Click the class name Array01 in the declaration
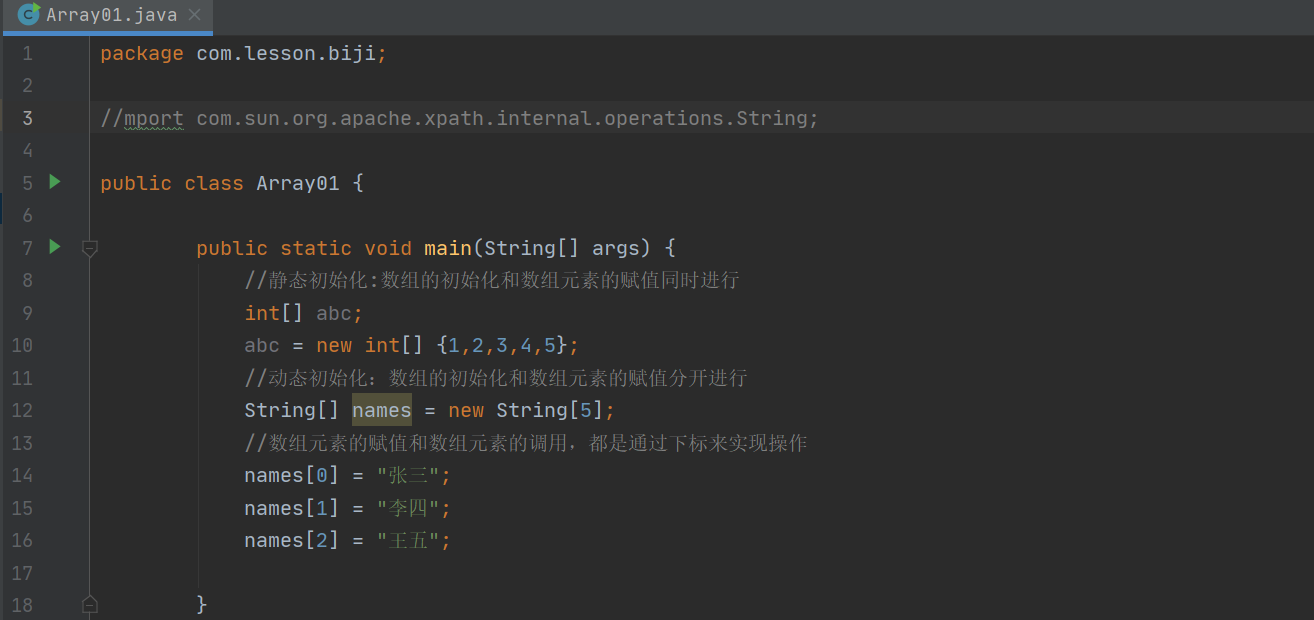 tap(298, 183)
